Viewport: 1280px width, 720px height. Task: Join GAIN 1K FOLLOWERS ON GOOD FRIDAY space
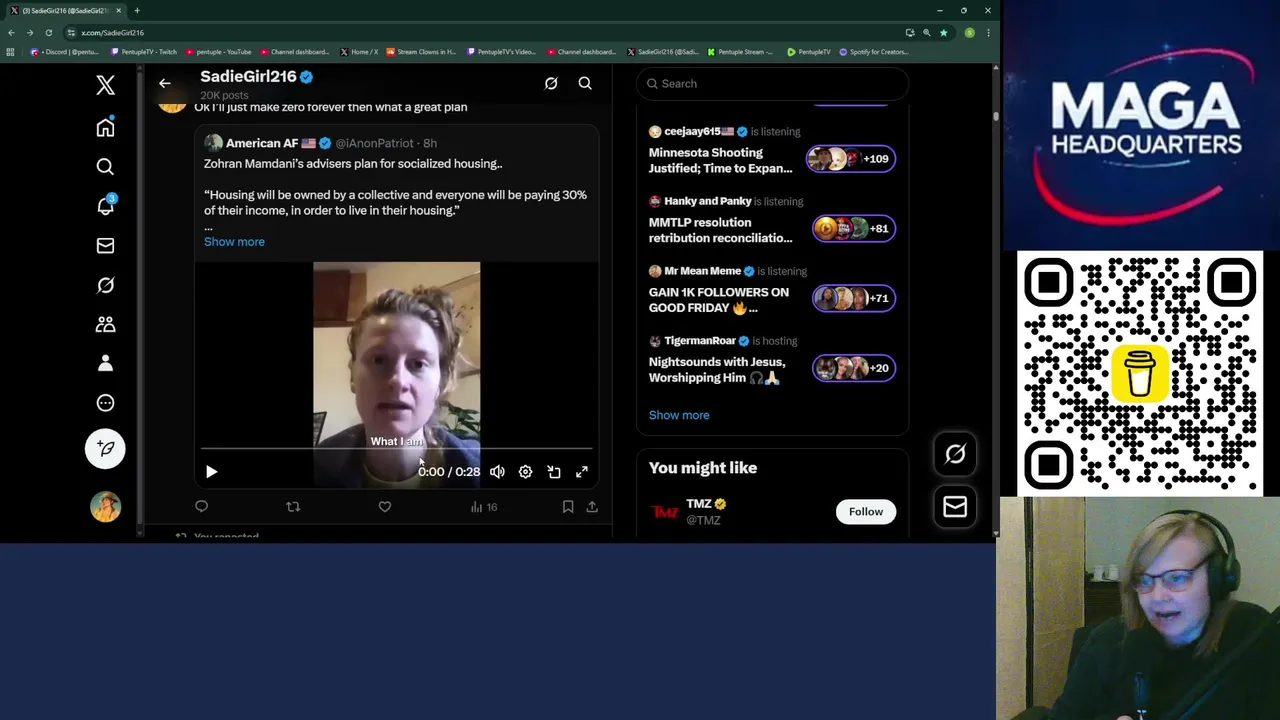point(719,300)
